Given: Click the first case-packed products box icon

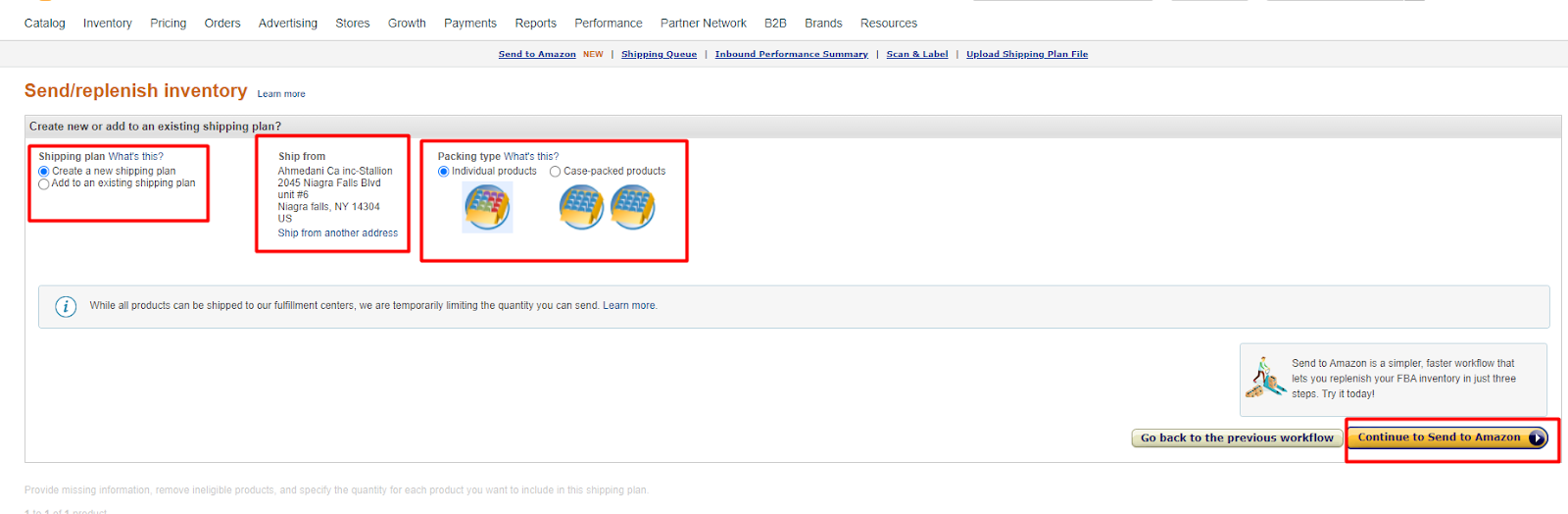Looking at the screenshot, I should (581, 207).
